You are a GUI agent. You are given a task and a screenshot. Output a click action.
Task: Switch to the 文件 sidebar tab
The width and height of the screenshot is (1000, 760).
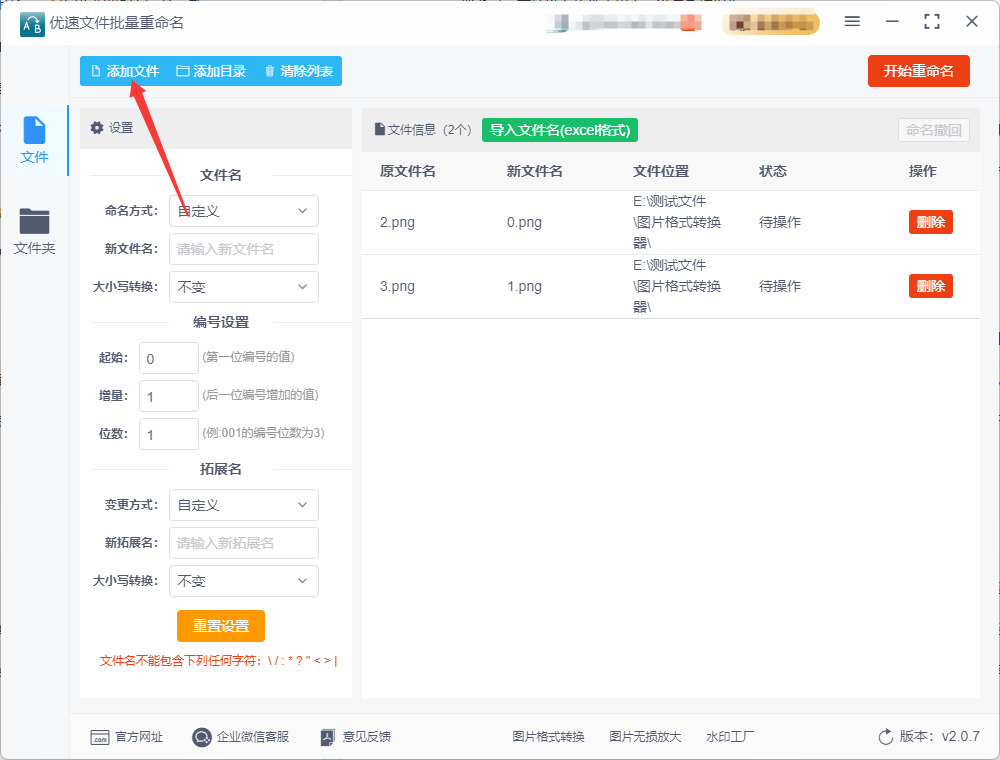pos(34,140)
